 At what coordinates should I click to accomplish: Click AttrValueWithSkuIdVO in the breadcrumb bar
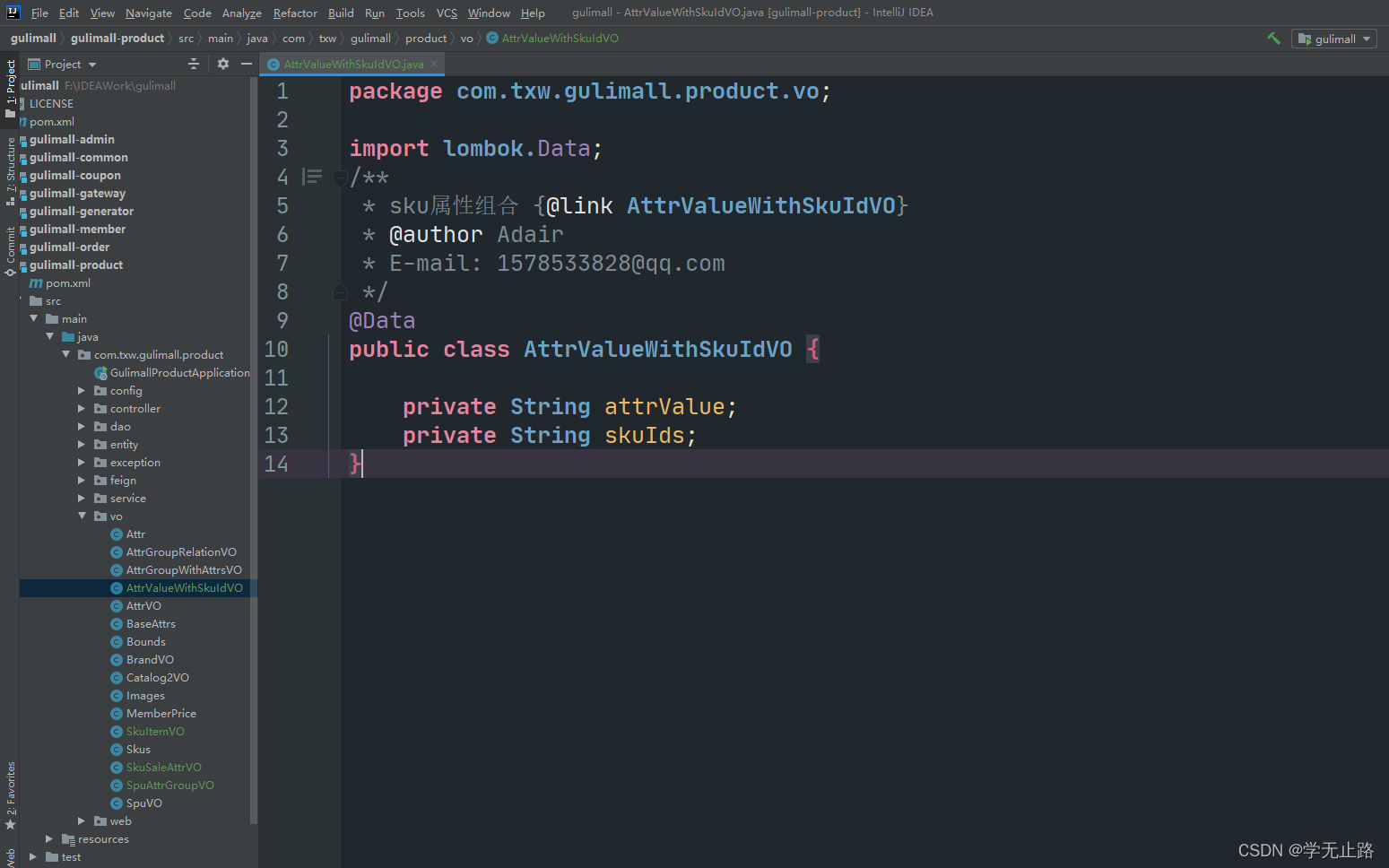pyautogui.click(x=560, y=38)
